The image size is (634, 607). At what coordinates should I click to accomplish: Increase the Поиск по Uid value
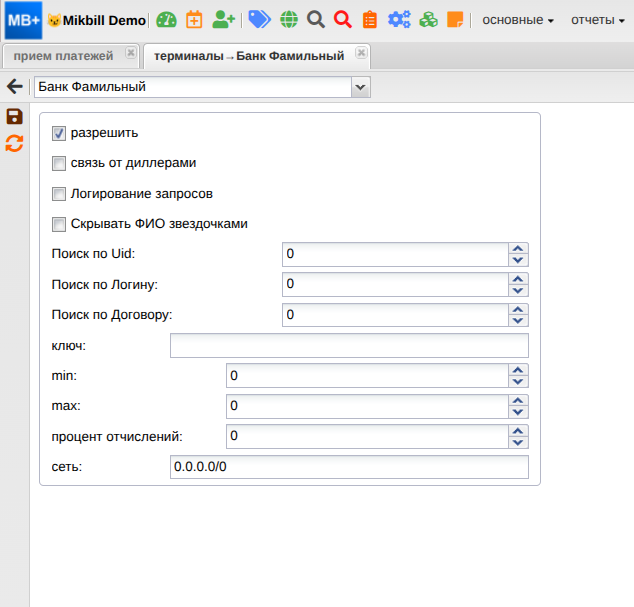pyautogui.click(x=518, y=249)
